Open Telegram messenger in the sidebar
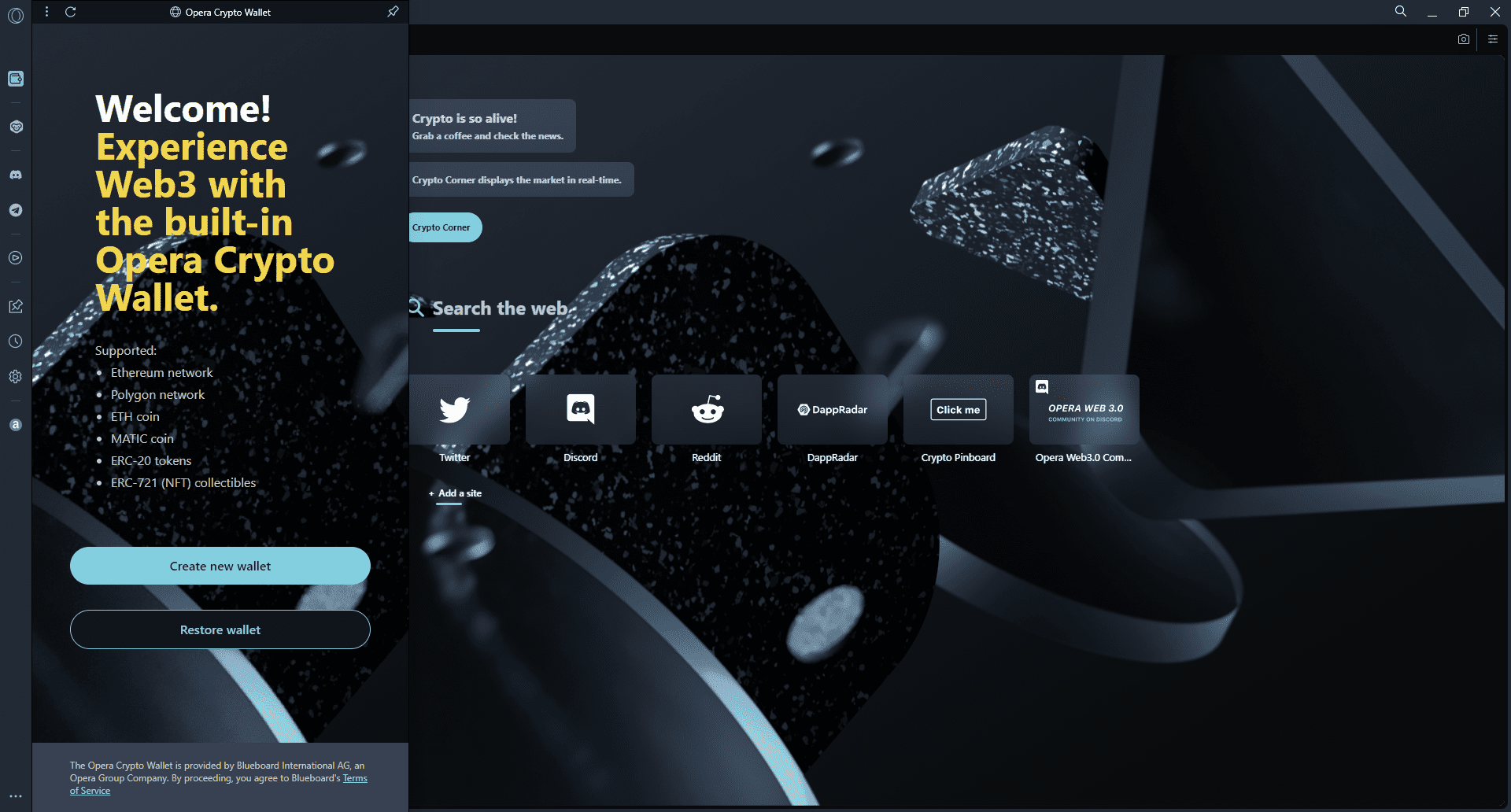The image size is (1511, 812). (16, 210)
